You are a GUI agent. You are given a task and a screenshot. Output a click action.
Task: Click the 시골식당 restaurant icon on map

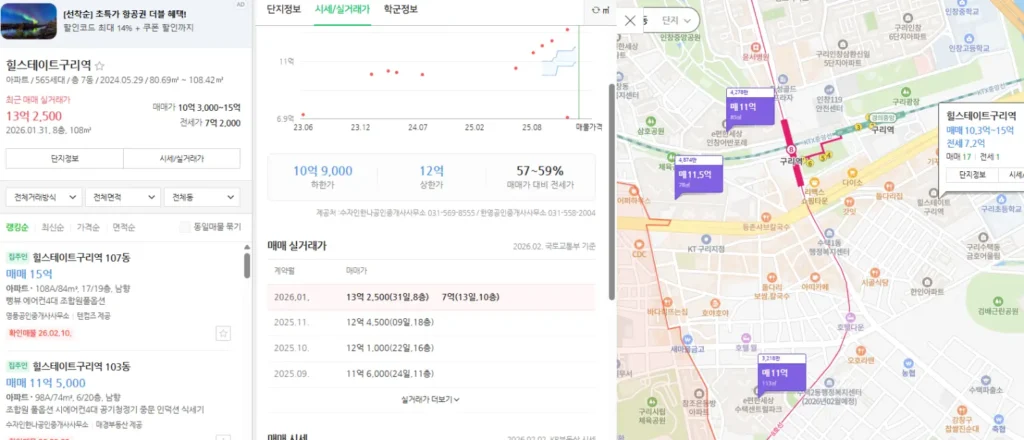874,272
